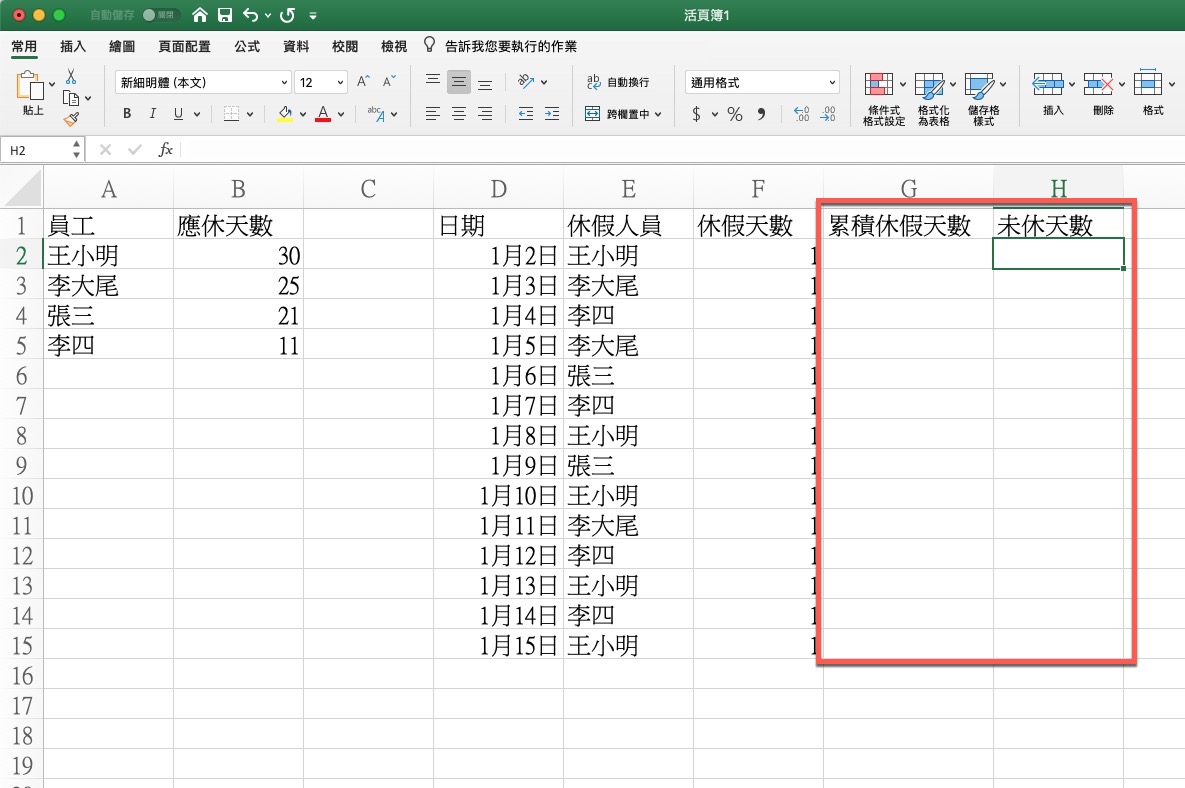Switch to the 繪圖 Draw tab
Screen dimensions: 1185x788
(122, 46)
